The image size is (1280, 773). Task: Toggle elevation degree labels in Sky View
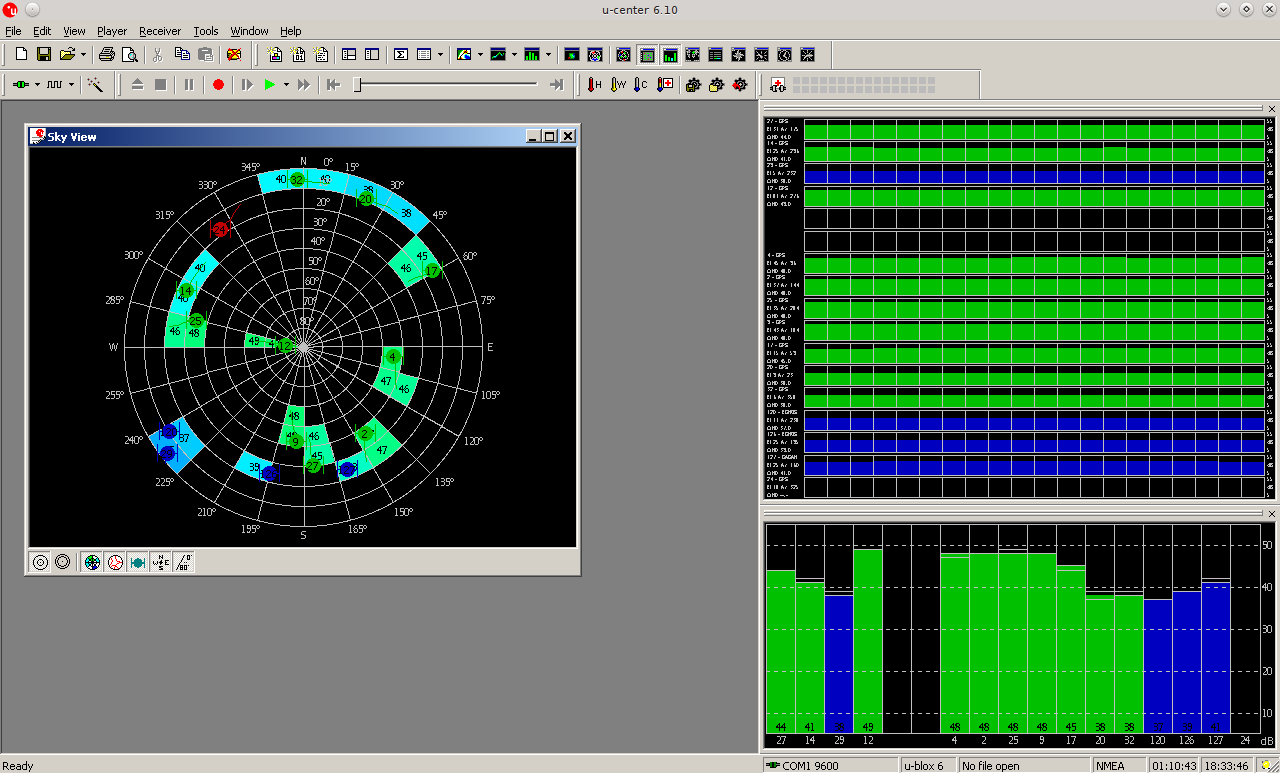click(184, 562)
